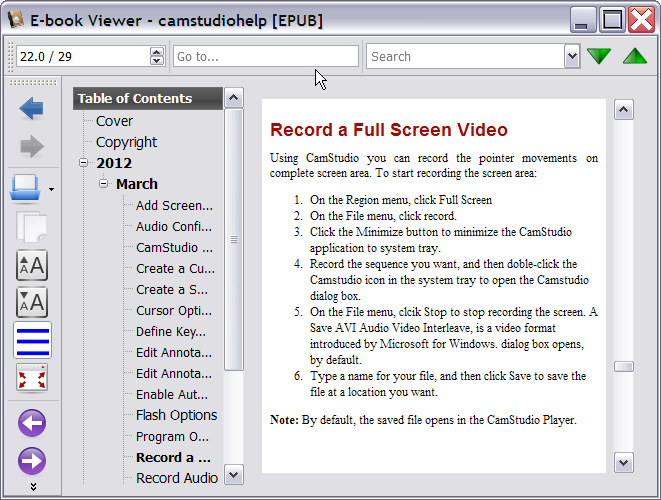Click the page number 22.0 / 29 field

[83, 56]
